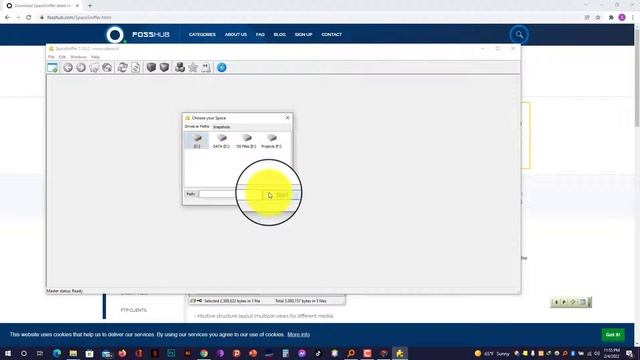Click the New View icon in SpaceSniffer toolbar
640x360 pixels.
click(53, 68)
